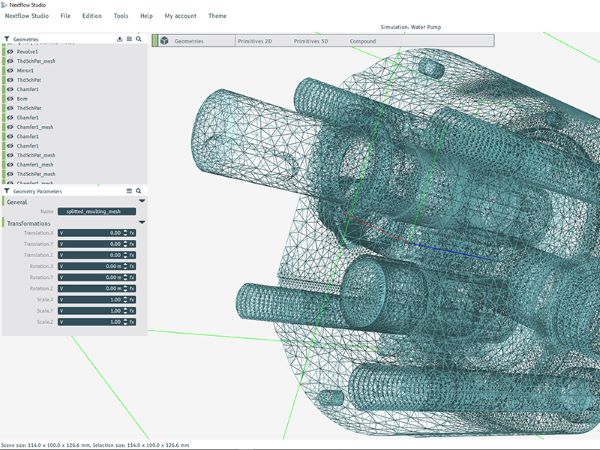Collapse the General section

[142, 201]
